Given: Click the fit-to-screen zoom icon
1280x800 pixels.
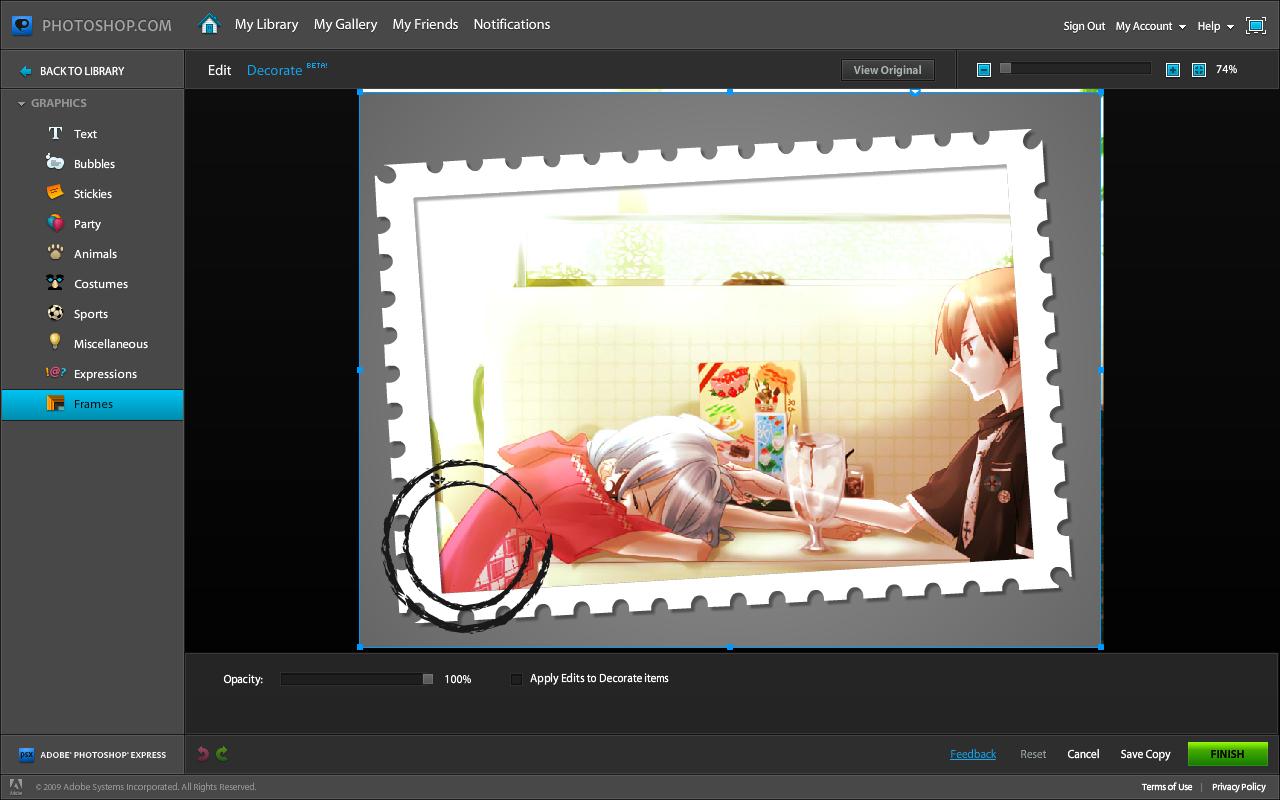Looking at the screenshot, I should pos(1199,69).
